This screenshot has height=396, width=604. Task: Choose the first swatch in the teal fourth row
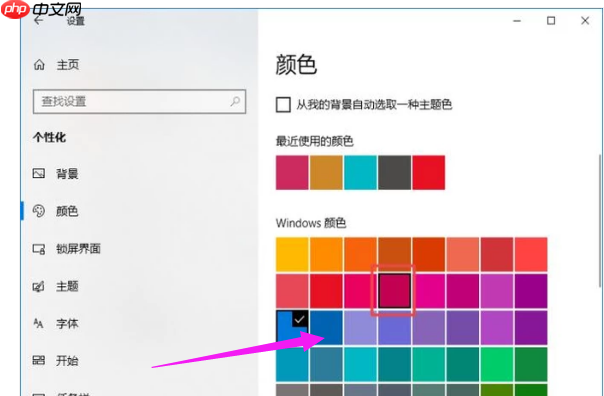292,364
